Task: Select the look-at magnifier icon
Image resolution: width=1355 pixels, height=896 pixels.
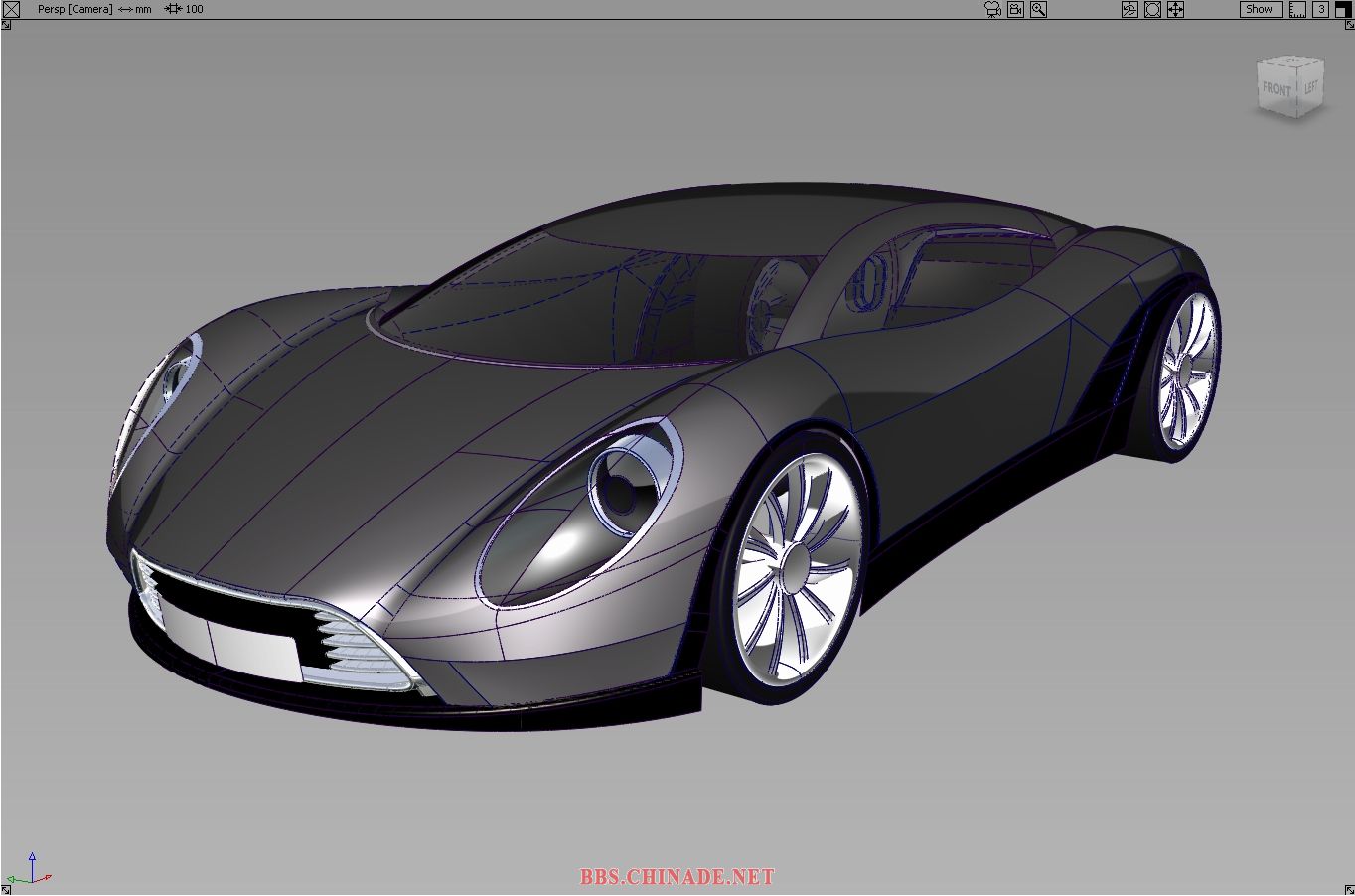Action: pos(1038,9)
